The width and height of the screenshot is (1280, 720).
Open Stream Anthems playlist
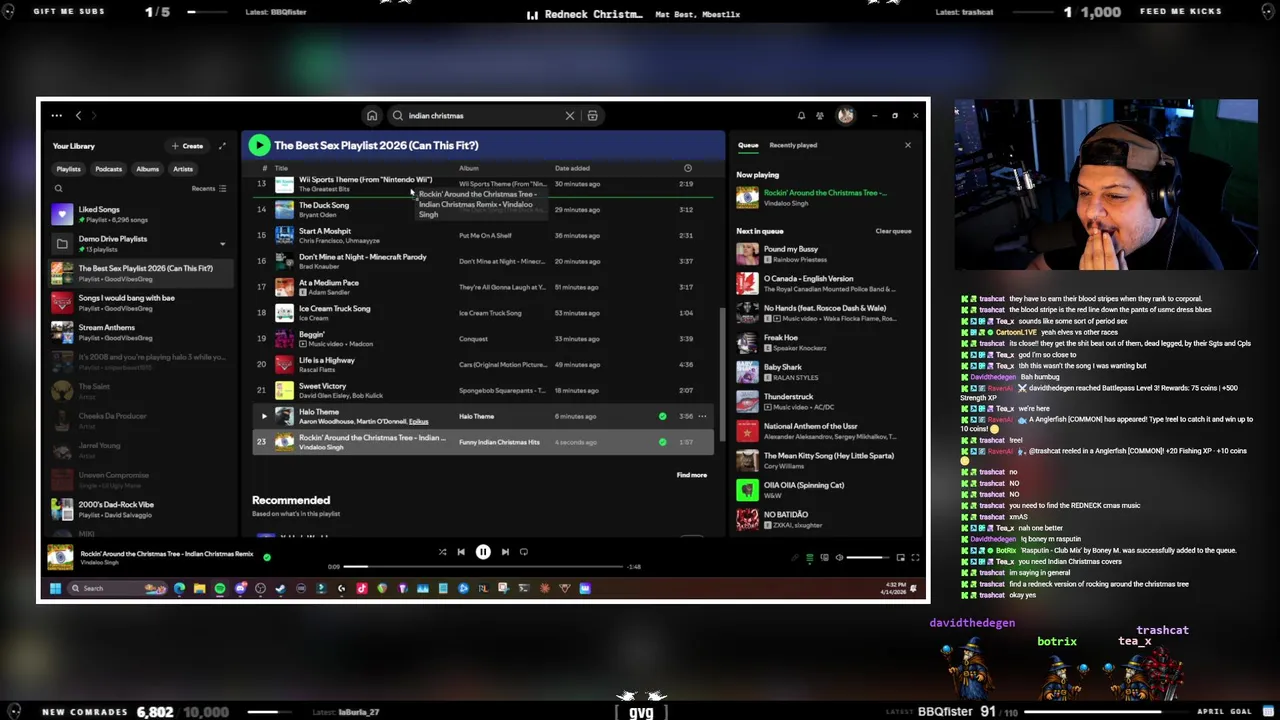140,332
